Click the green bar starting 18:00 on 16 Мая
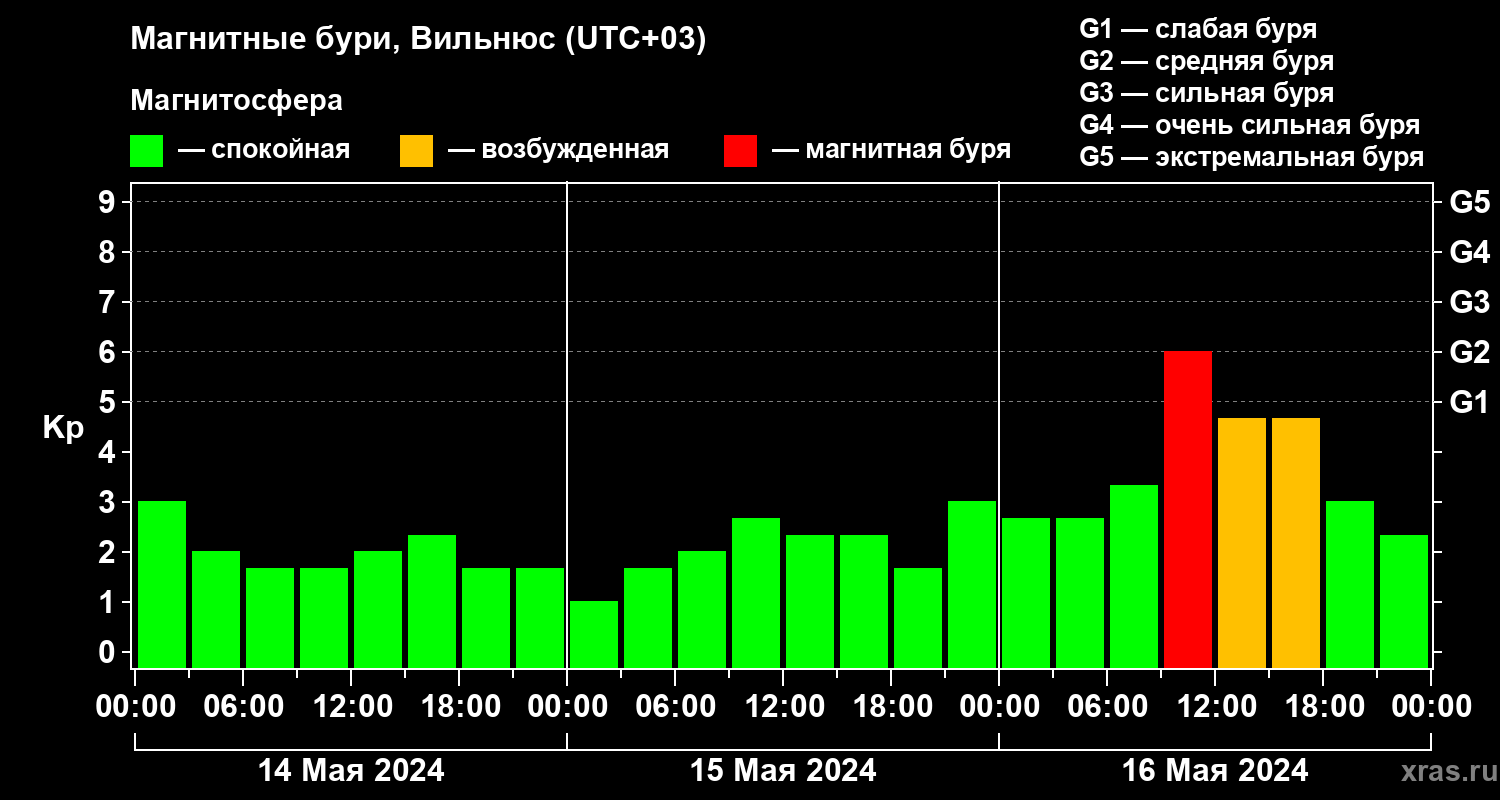 click(1350, 585)
